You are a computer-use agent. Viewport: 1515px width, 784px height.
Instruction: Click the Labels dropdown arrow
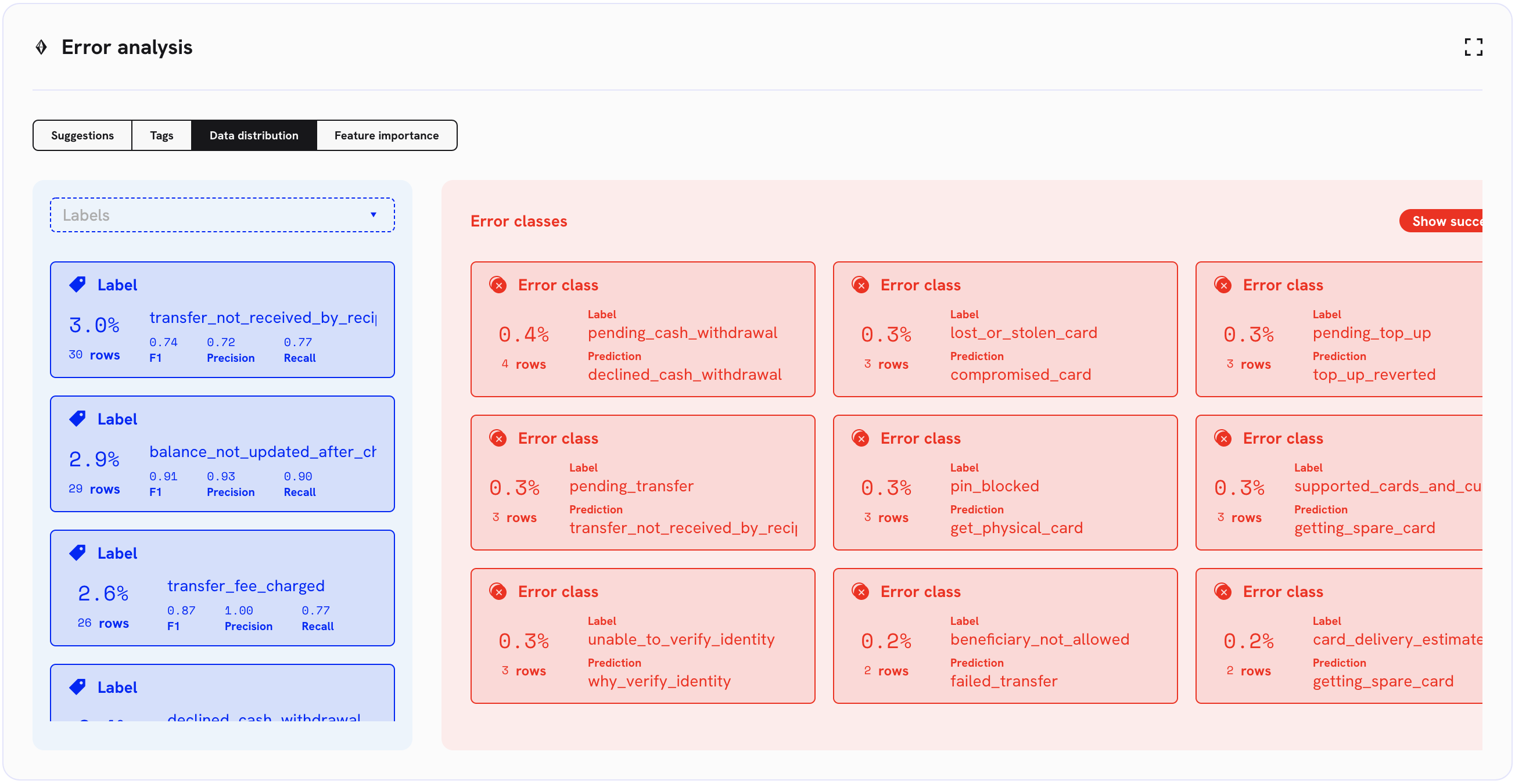click(374, 215)
